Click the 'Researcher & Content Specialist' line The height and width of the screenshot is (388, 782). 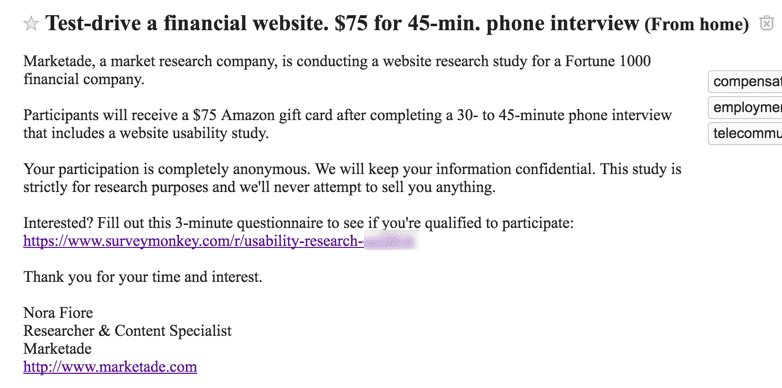[x=128, y=331]
